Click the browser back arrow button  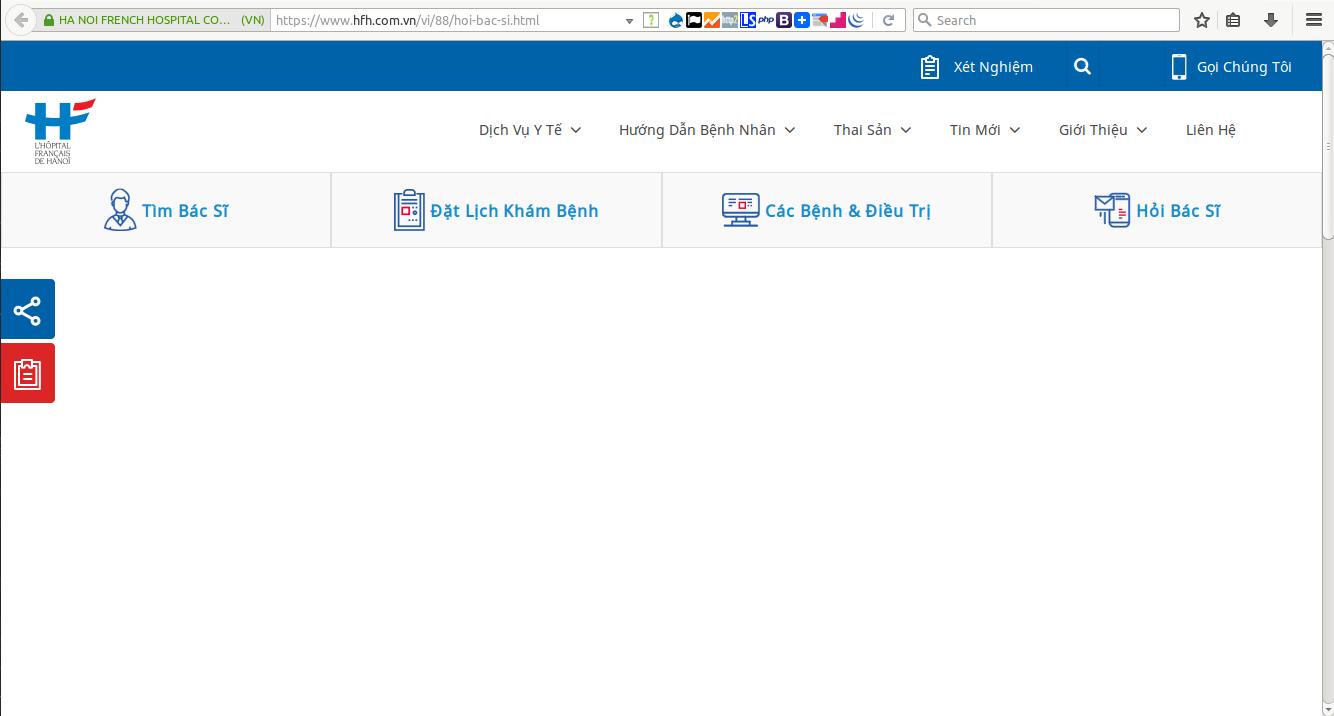click(x=20, y=20)
